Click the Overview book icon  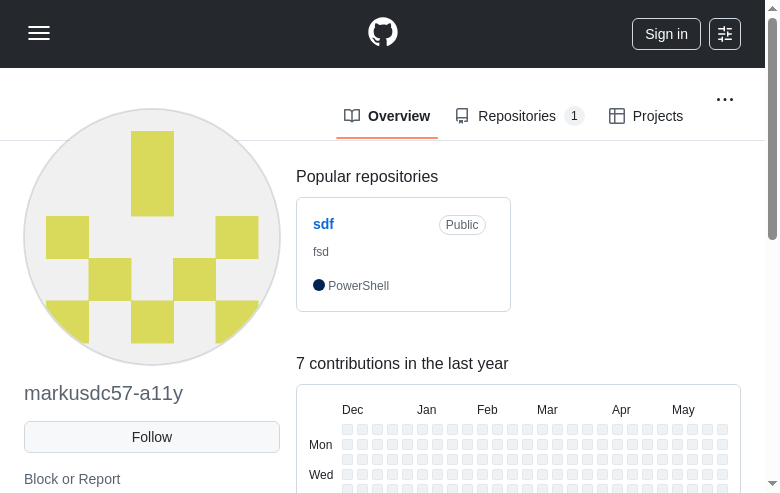pos(352,116)
